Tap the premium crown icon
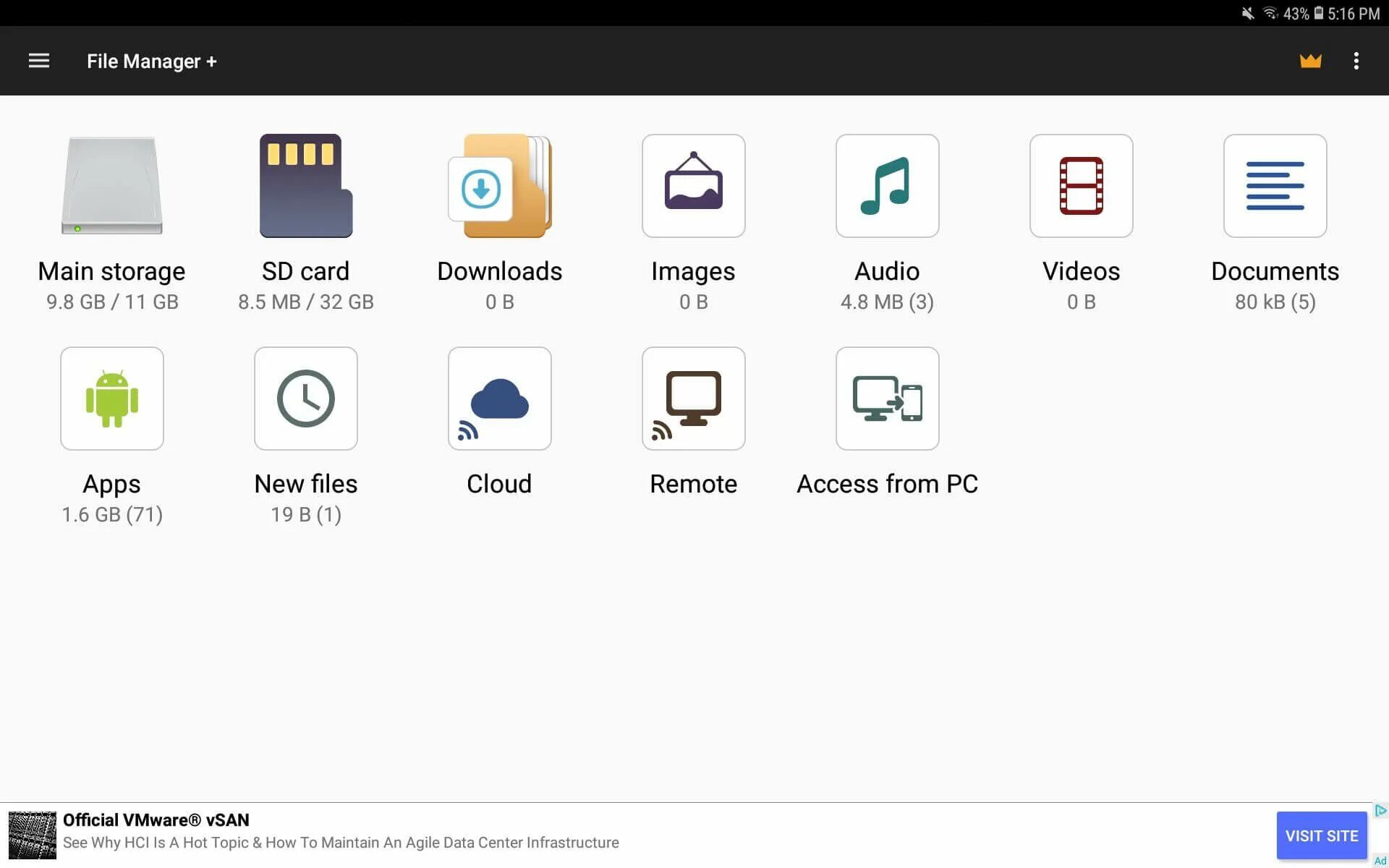This screenshot has height=868, width=1389. (1310, 61)
